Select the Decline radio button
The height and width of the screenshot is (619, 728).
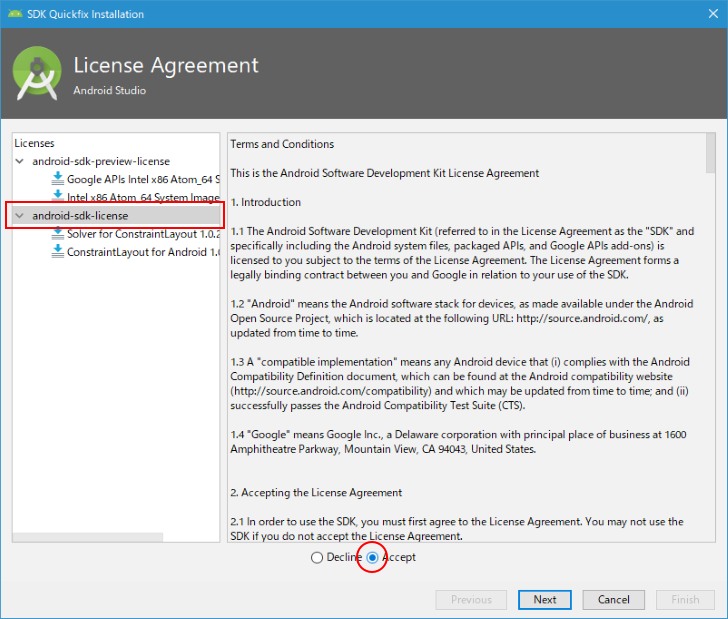(317, 557)
